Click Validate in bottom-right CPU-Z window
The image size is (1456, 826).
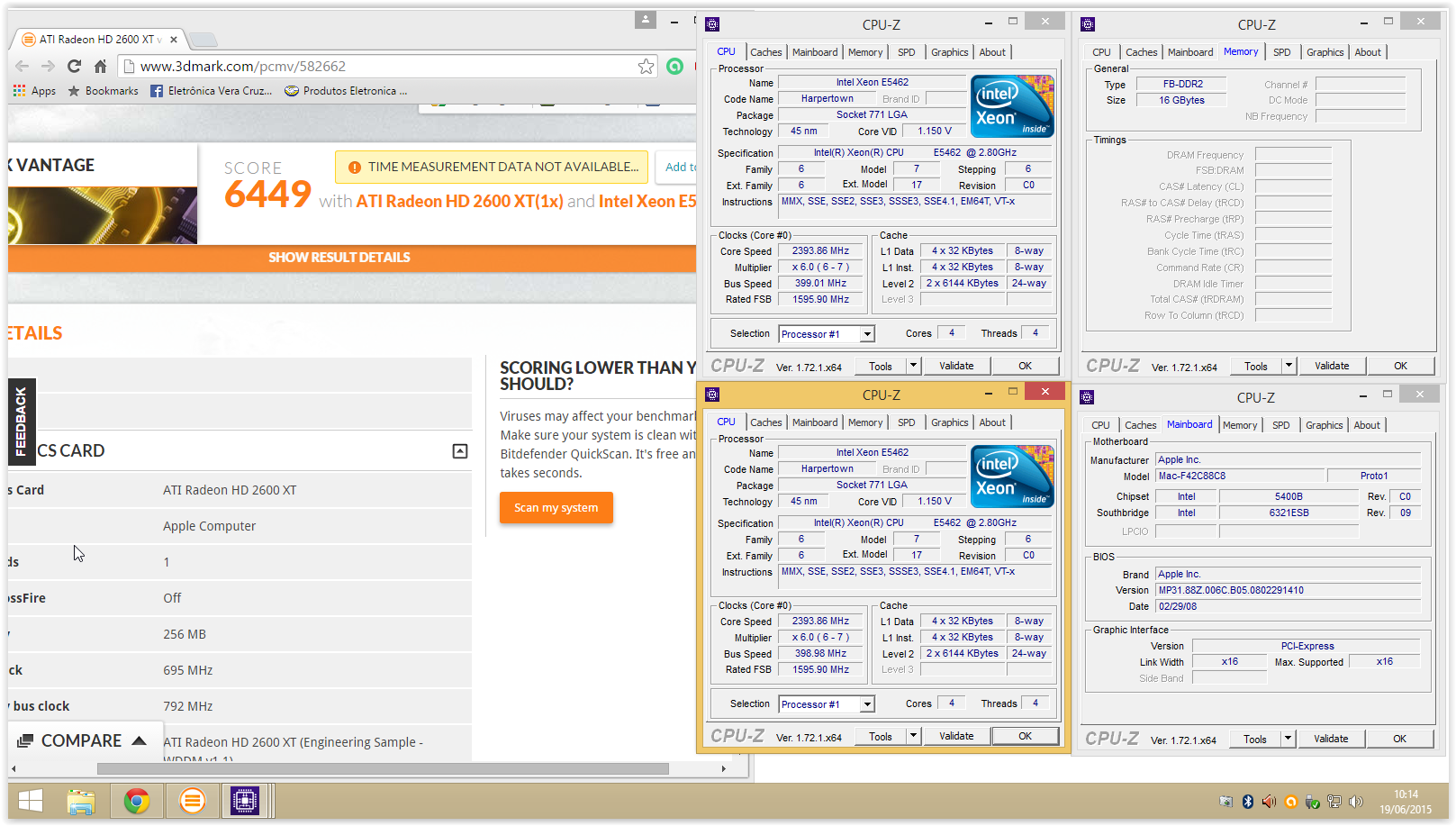[1331, 739]
